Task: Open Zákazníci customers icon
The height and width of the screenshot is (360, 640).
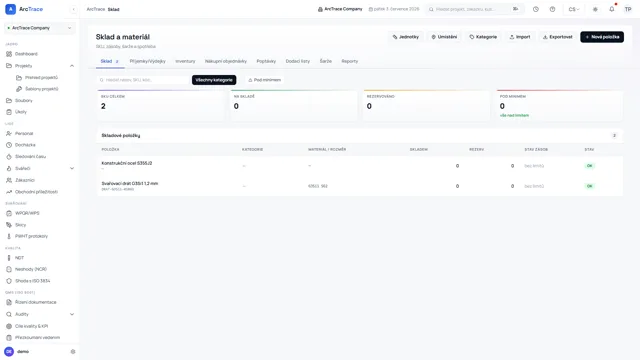Action: pyautogui.click(x=9, y=180)
